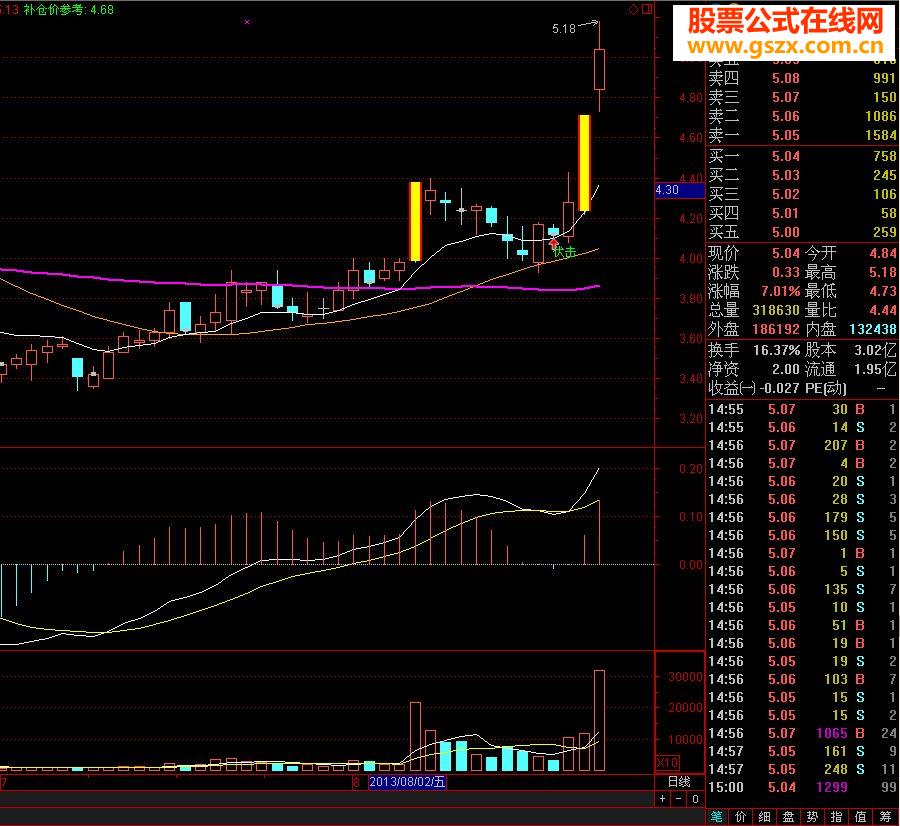The image size is (900, 826).
Task: Click the blue 4.30 price cursor label
Action: pyautogui.click(x=680, y=190)
